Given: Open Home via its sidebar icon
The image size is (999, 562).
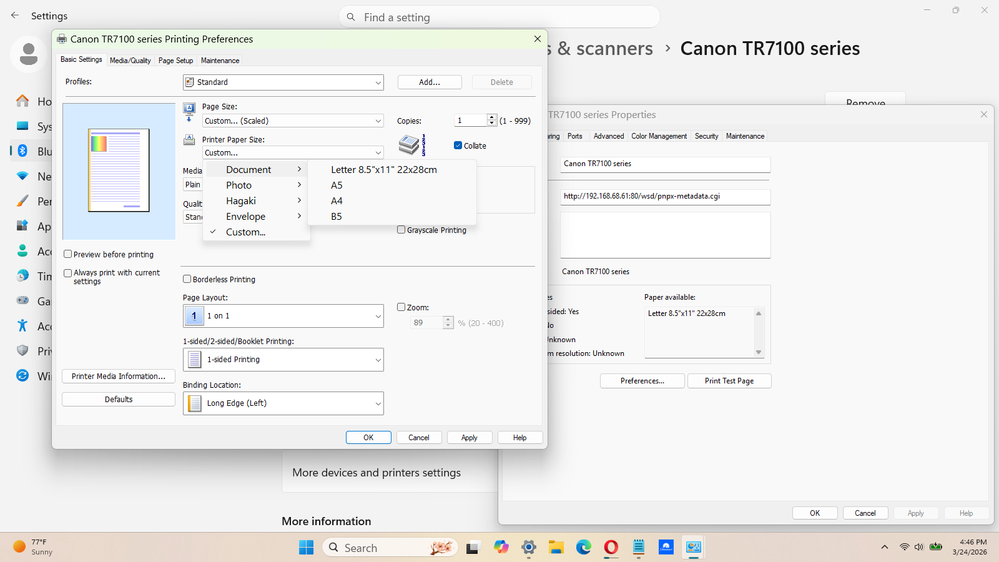Looking at the screenshot, I should tap(22, 101).
